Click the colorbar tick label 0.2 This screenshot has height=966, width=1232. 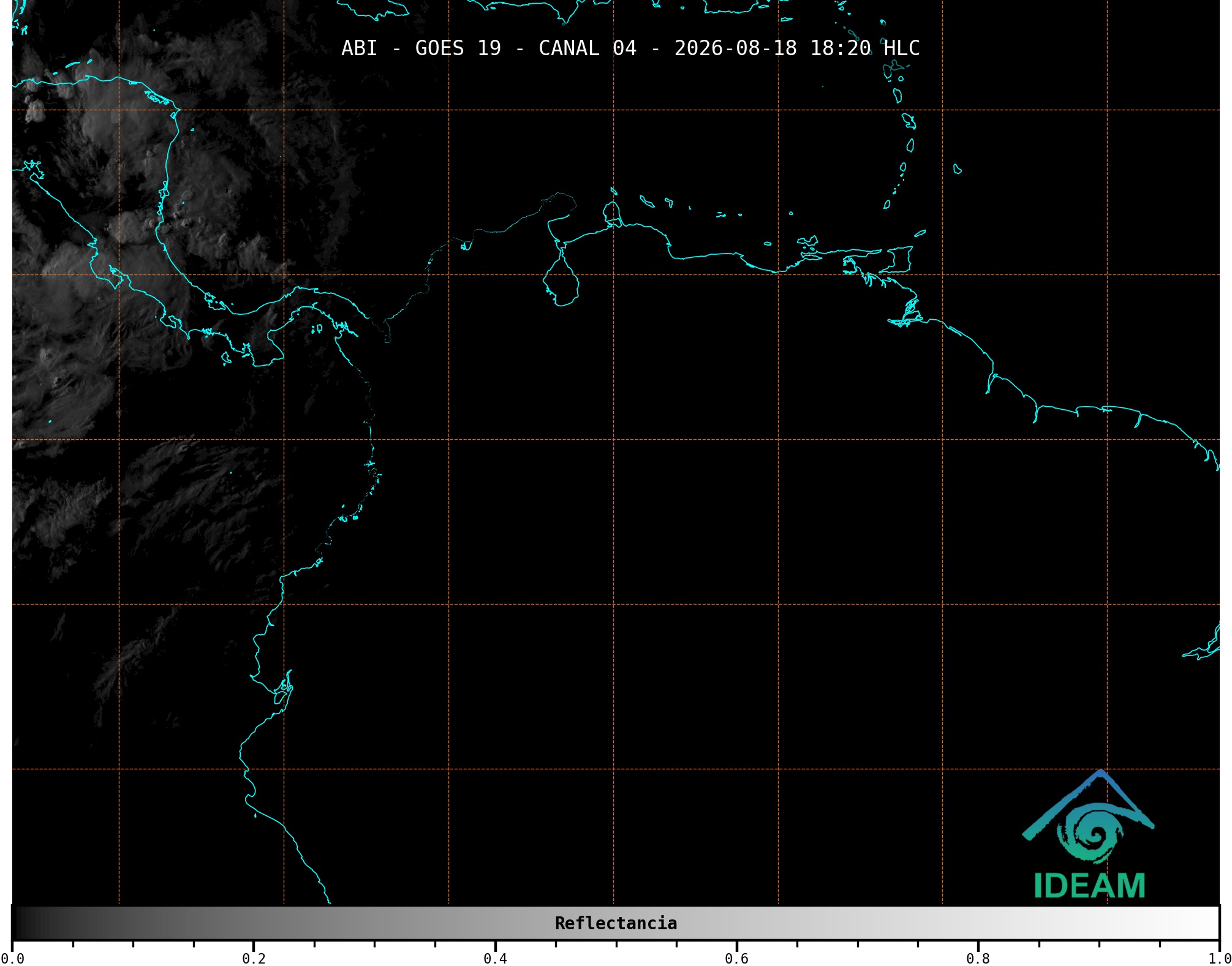click(x=254, y=958)
